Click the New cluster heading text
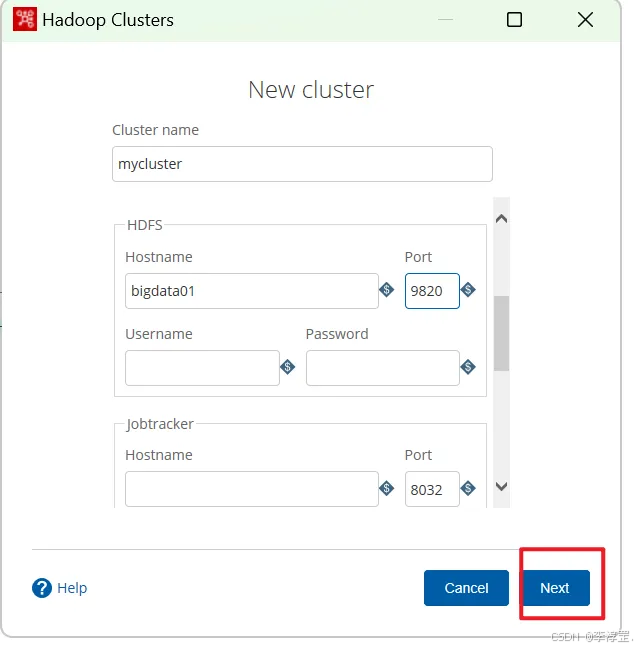639x648 pixels. 311,90
